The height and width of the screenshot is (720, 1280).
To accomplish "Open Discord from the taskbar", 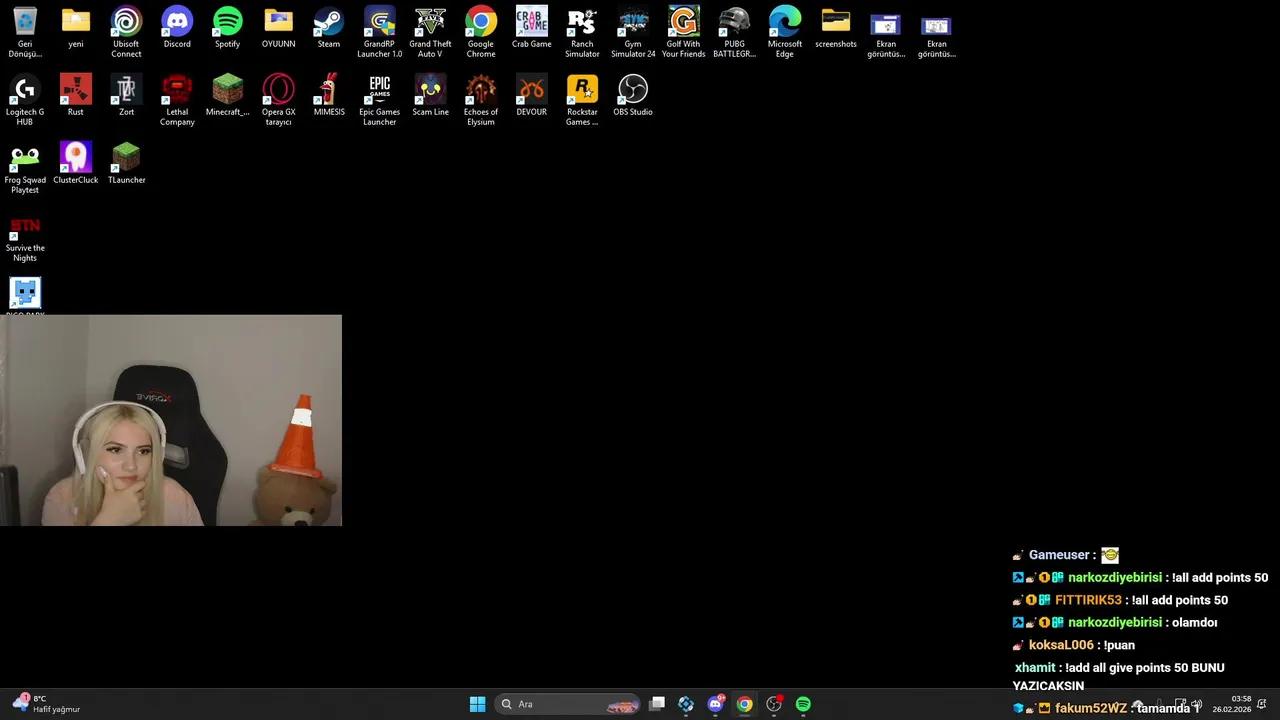I will [715, 704].
